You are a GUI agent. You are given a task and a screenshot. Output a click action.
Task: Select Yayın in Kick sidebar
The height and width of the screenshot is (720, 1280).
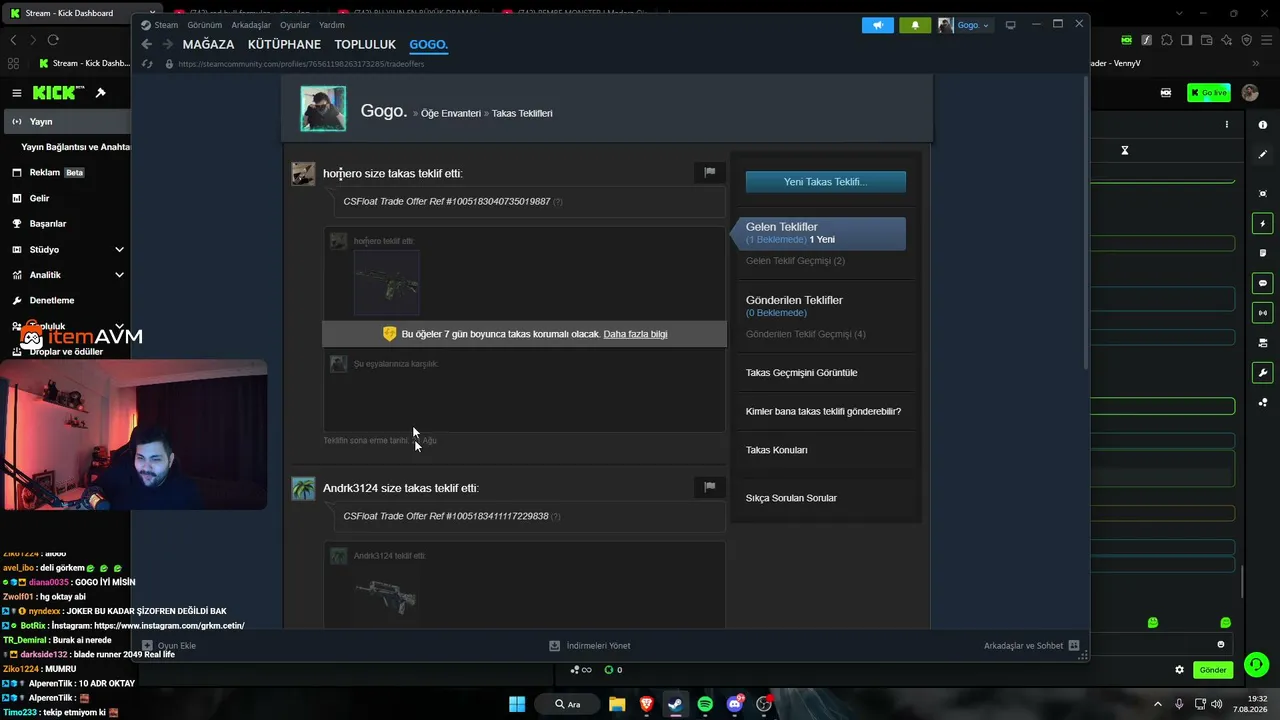click(65, 122)
